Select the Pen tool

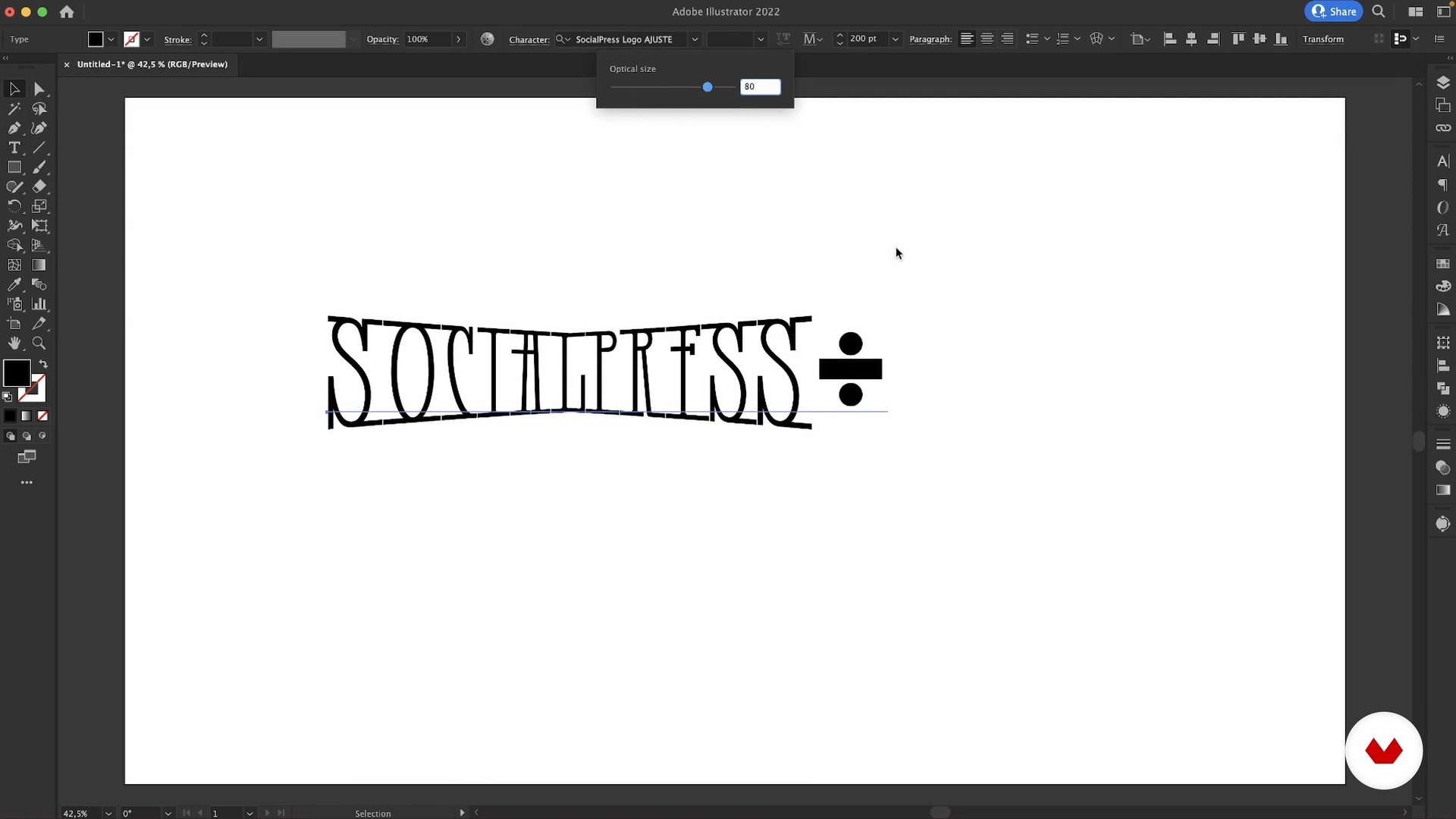click(14, 128)
